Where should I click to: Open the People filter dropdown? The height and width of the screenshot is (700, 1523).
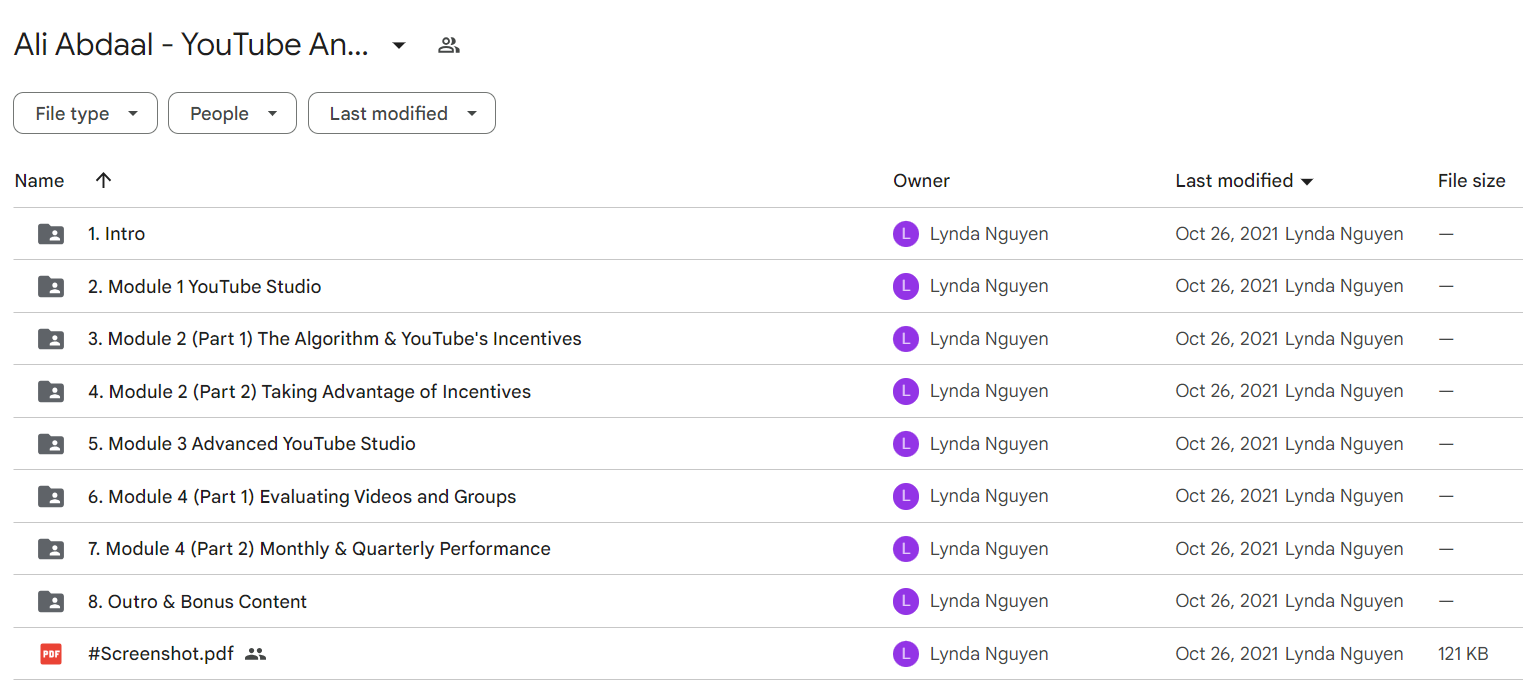pos(232,113)
